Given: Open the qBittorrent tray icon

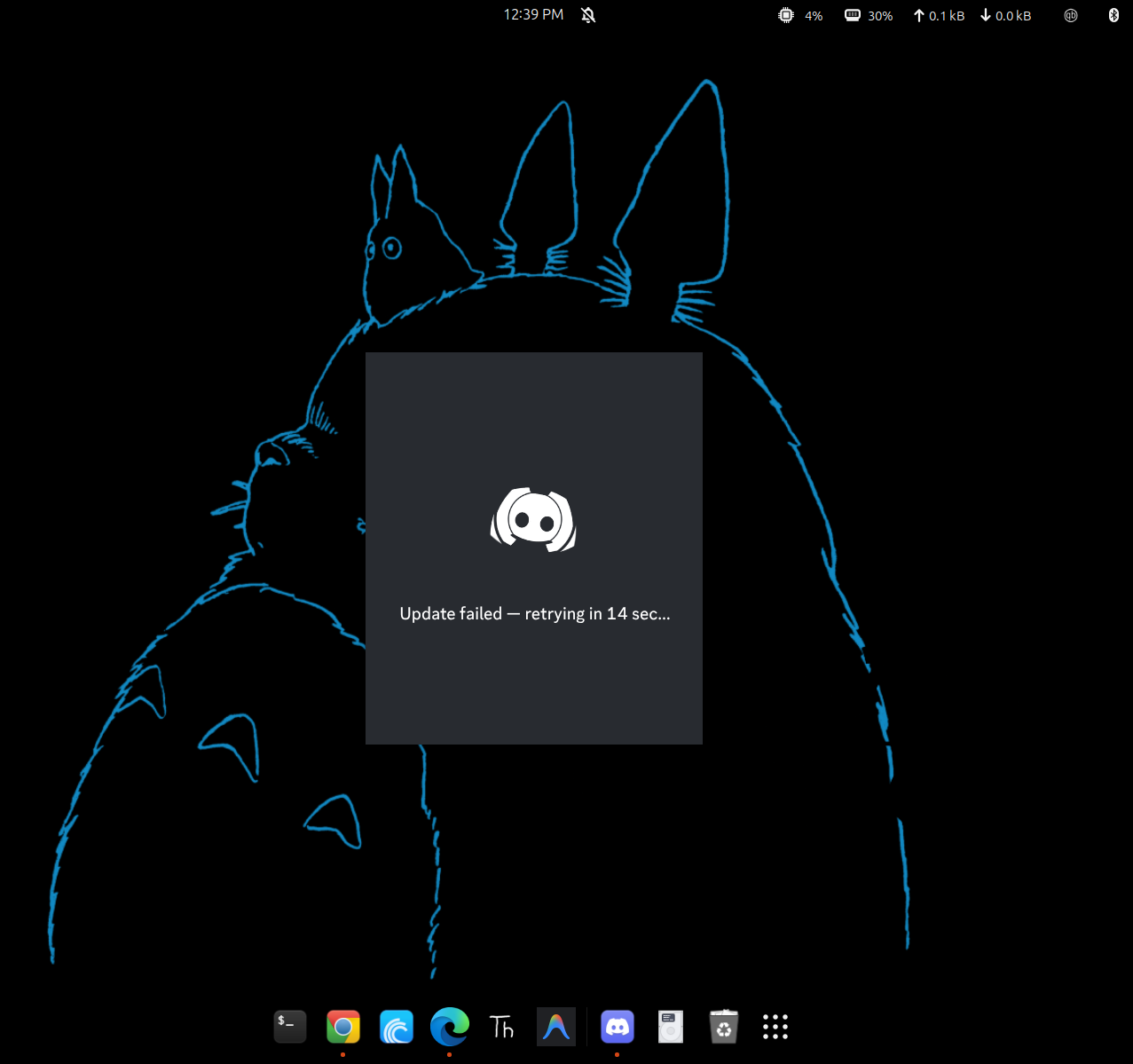Looking at the screenshot, I should click(1071, 15).
